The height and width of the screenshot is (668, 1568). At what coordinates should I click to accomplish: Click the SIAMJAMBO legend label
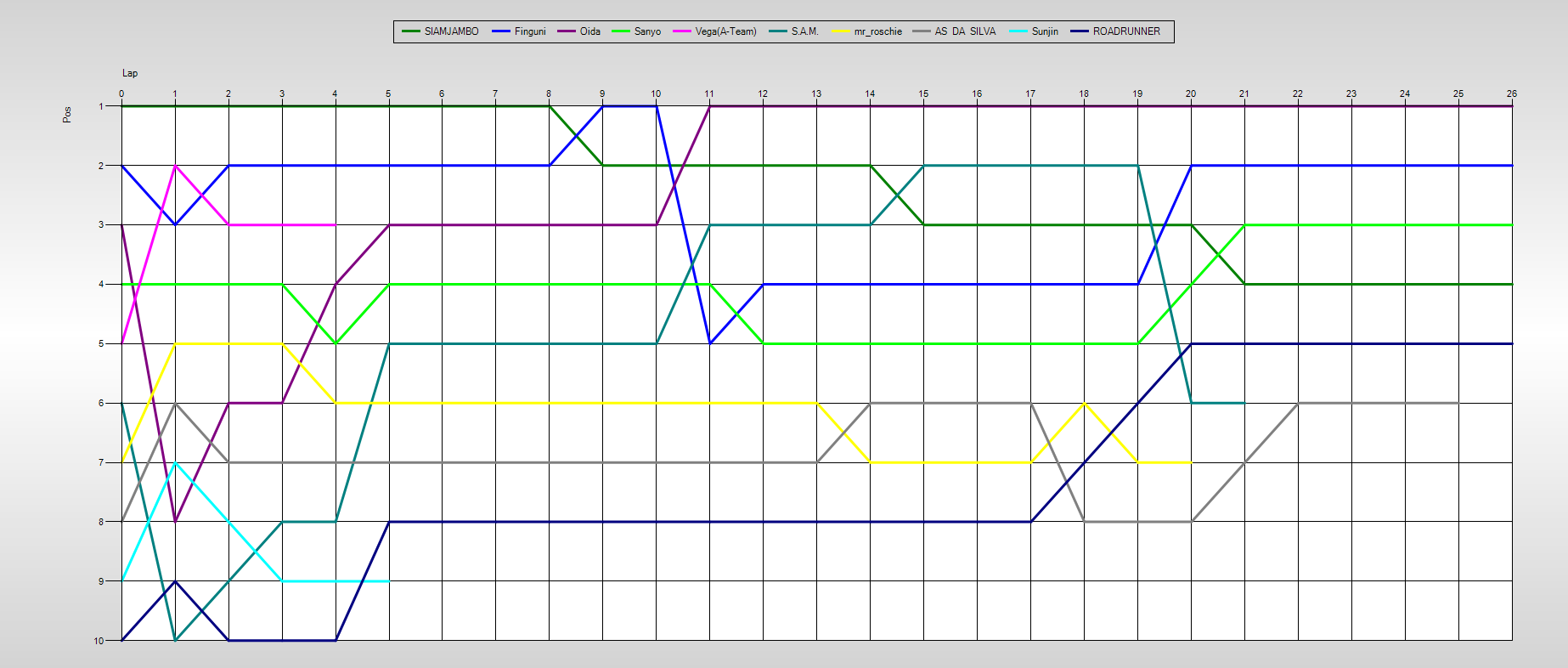pyautogui.click(x=451, y=31)
